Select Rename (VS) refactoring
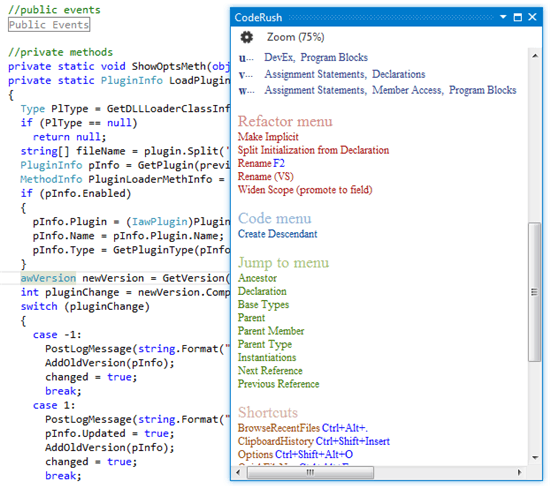Viewport: 550px width, 488px height. (266, 176)
